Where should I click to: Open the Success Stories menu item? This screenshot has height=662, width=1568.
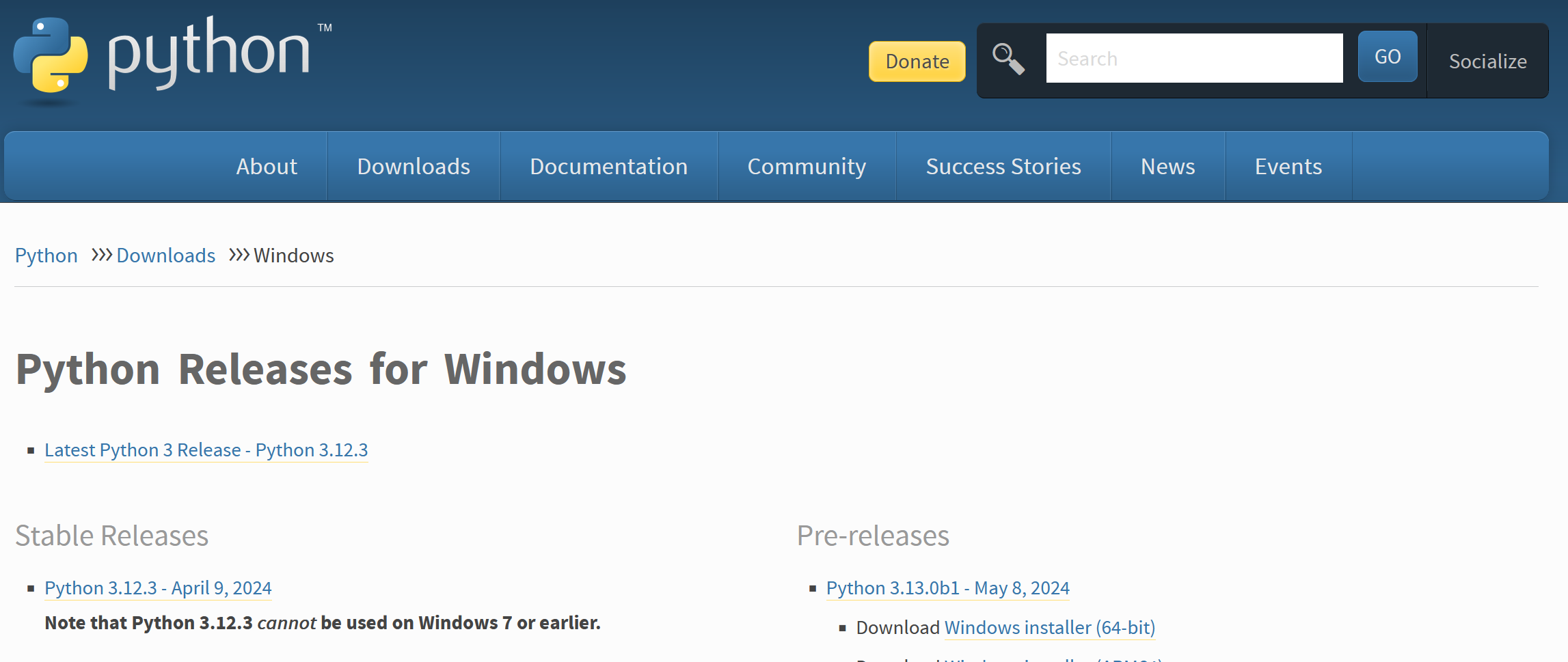[x=1003, y=167]
